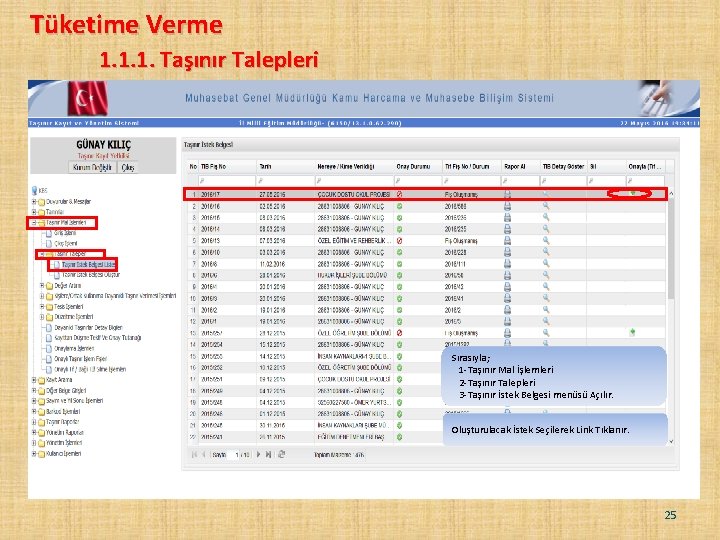This screenshot has width=720, height=540.
Task: Open detail magnifier for row 2016/3
Action: point(546,298)
